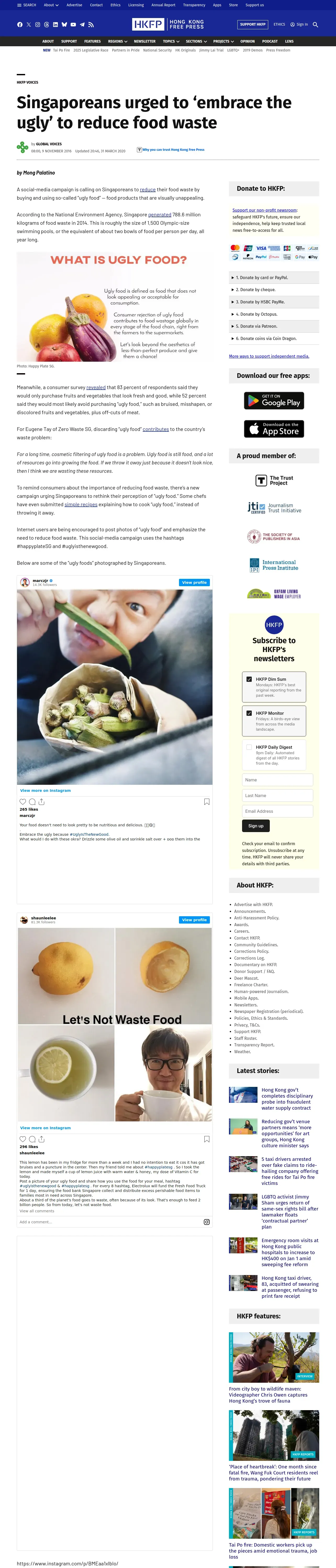
Task: Expand 'Donate by HSBC PayMe' section
Action: tap(274, 302)
